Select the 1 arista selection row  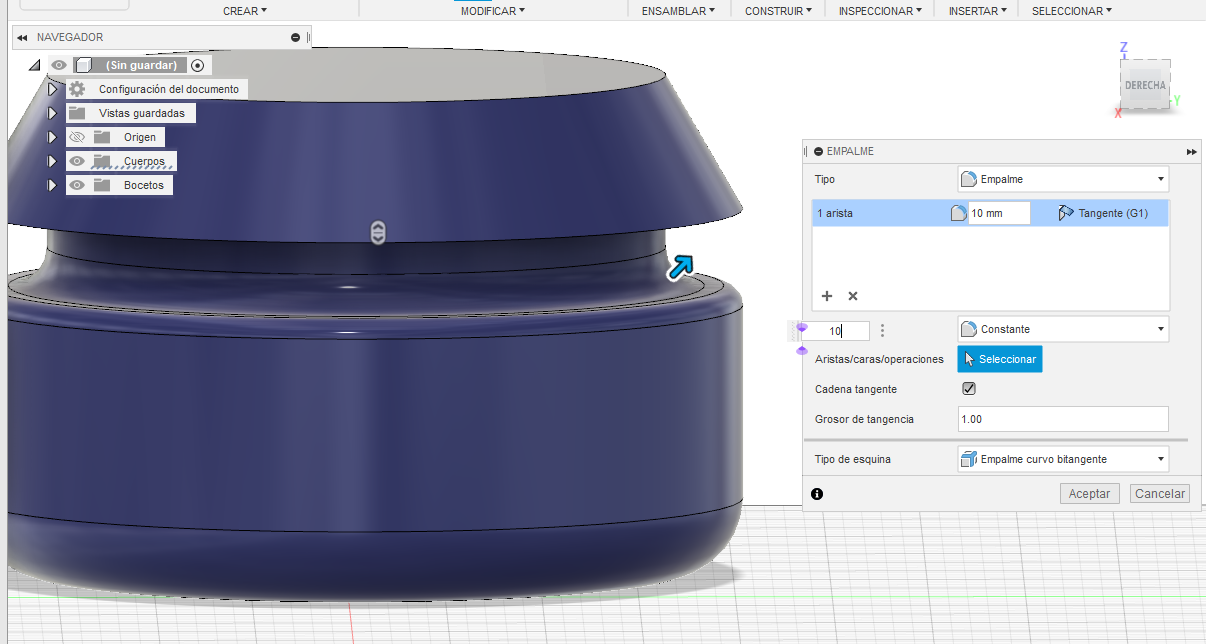point(990,213)
